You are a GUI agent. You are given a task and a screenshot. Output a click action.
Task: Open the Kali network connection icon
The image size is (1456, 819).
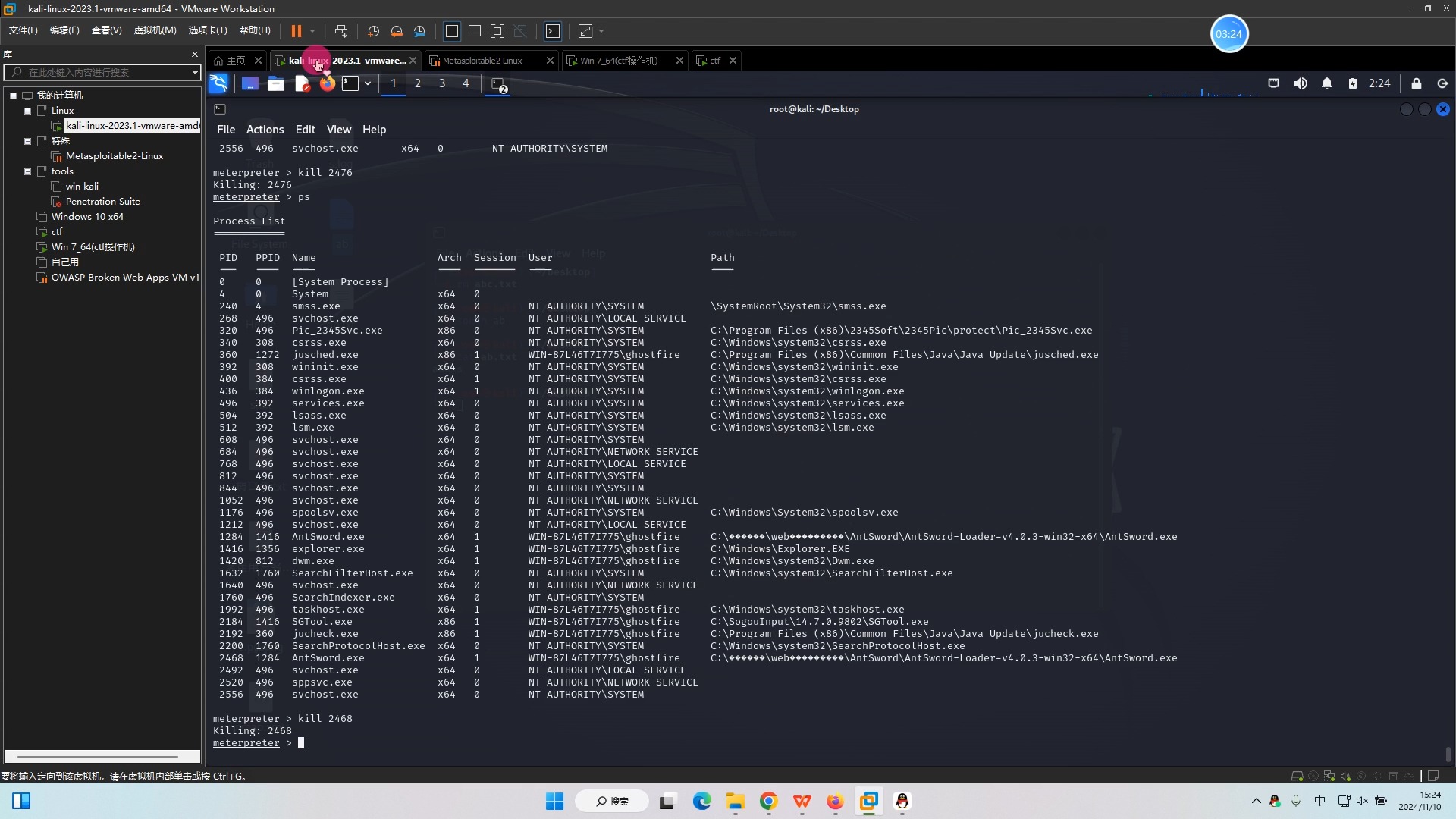(x=1274, y=83)
